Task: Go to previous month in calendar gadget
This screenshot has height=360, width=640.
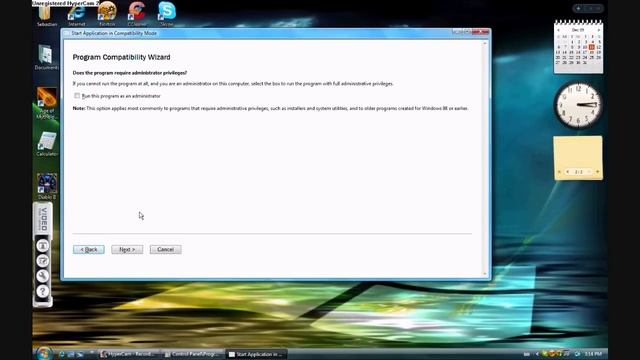Action: coord(559,30)
